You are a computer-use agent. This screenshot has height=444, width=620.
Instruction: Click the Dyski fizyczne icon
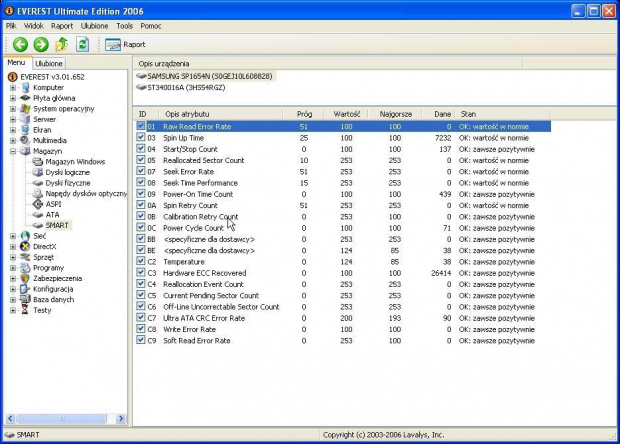pyautogui.click(x=38, y=183)
